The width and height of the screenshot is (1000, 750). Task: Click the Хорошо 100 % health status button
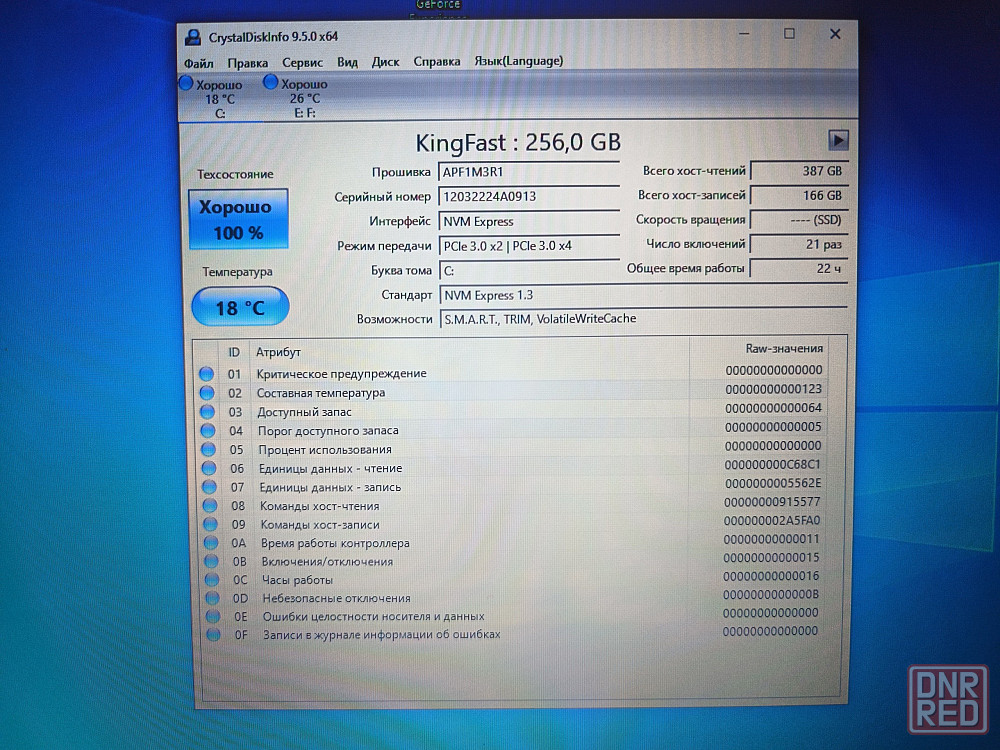click(x=238, y=219)
